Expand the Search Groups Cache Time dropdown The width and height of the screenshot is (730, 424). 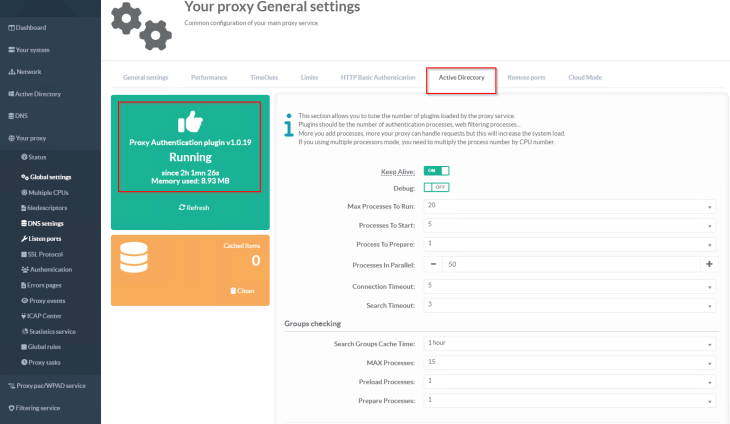click(568, 343)
